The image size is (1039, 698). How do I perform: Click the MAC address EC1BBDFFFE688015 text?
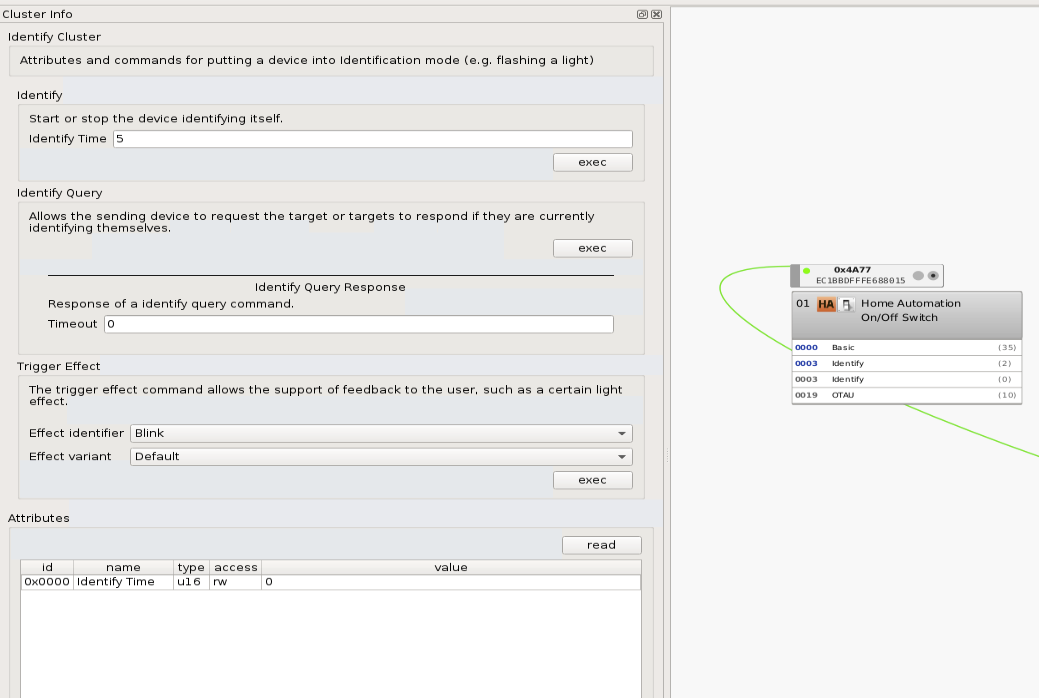[860, 280]
